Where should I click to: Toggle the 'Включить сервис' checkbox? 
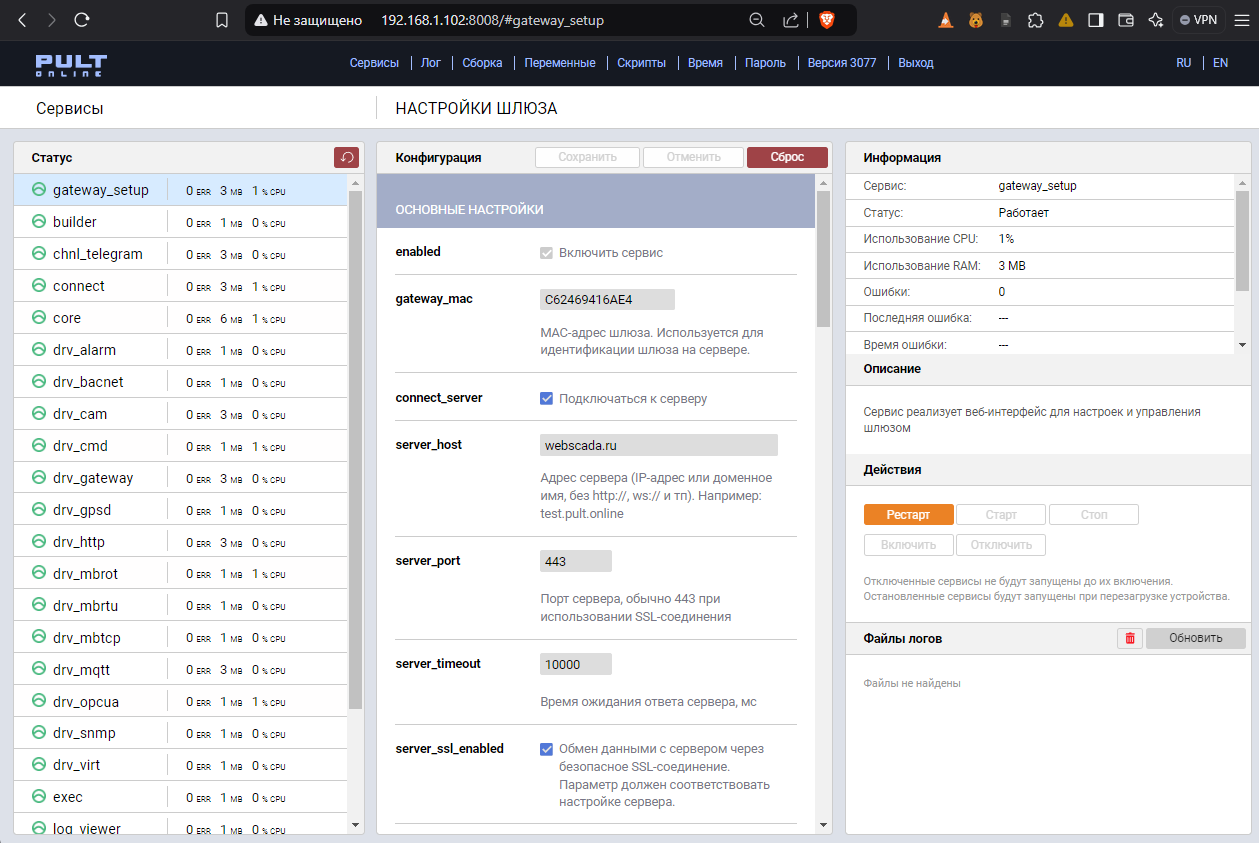pyautogui.click(x=547, y=252)
